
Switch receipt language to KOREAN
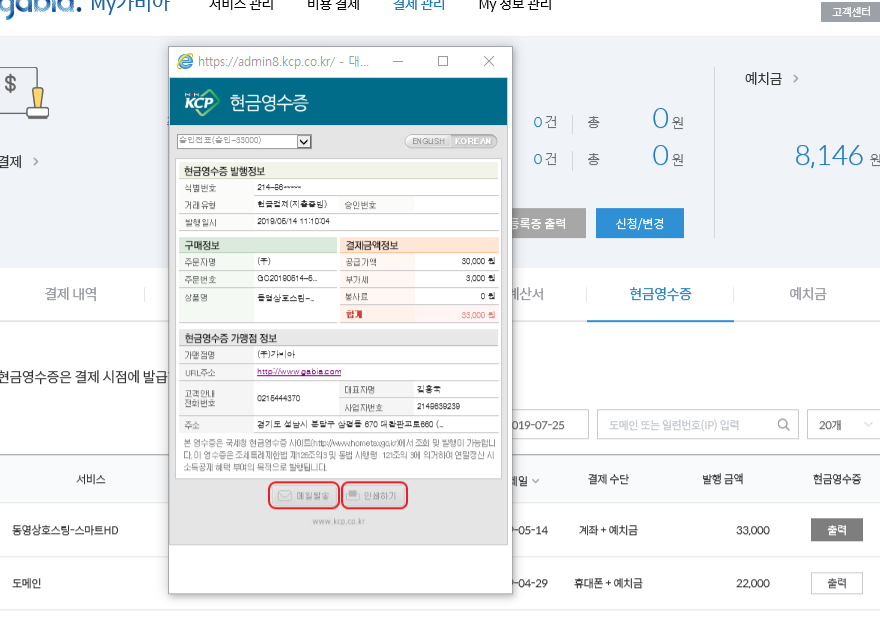click(x=473, y=141)
